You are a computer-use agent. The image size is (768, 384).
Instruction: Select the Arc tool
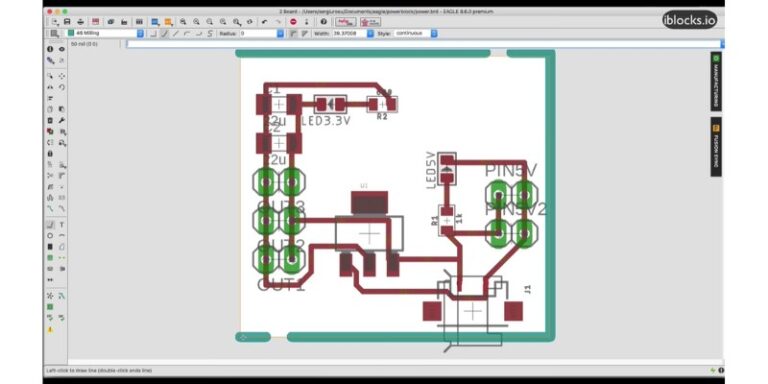(x=62, y=236)
